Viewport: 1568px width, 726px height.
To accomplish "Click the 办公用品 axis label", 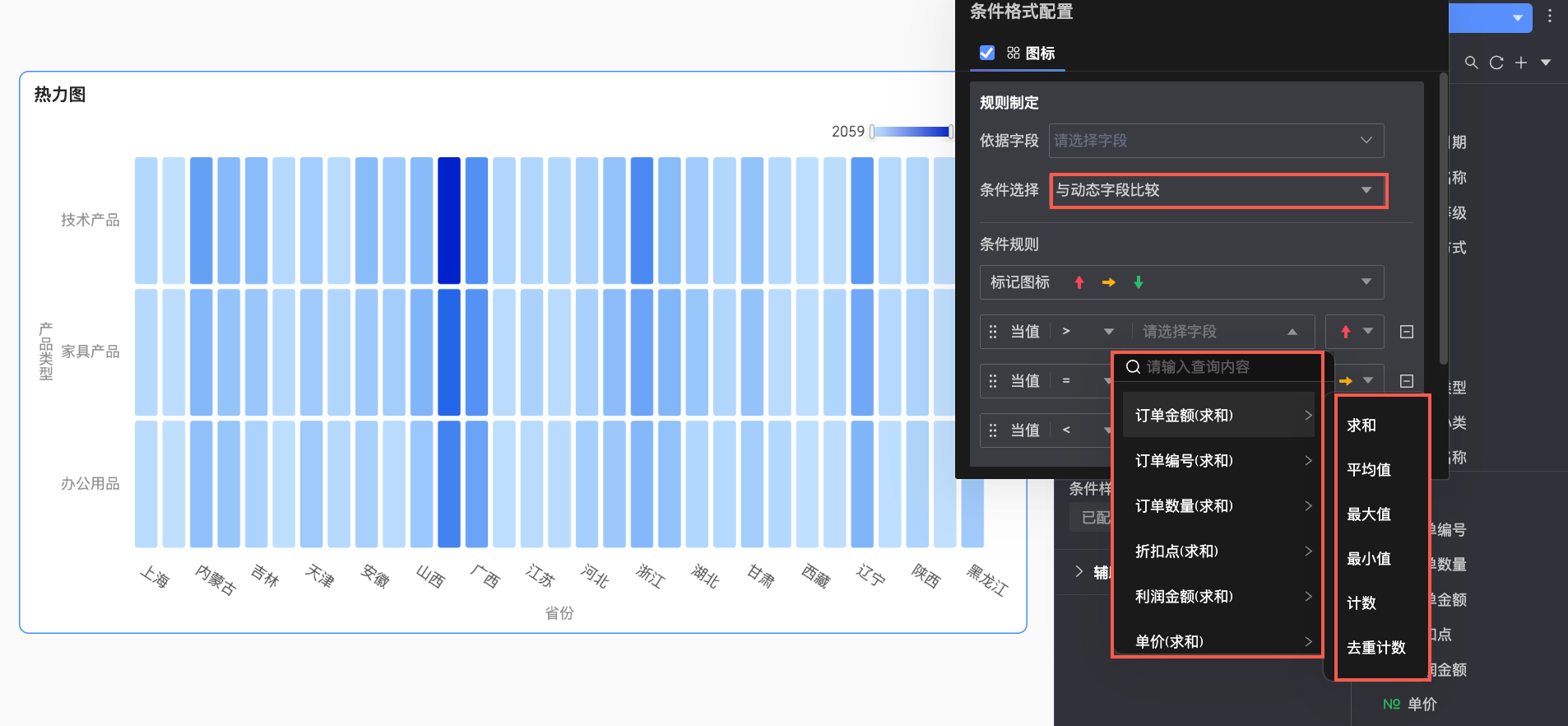I will coord(90,483).
